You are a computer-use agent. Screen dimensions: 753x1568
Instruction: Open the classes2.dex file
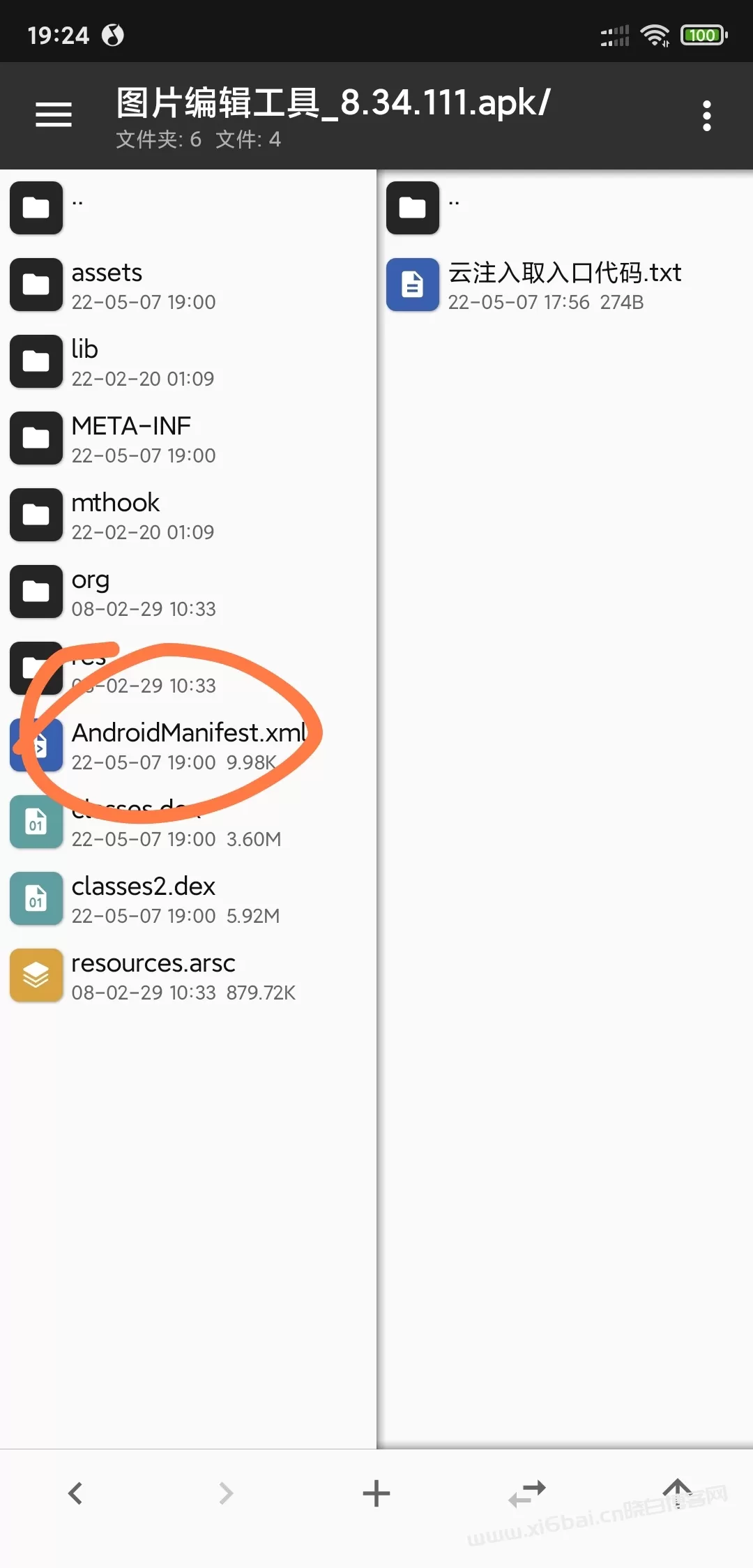point(188,898)
